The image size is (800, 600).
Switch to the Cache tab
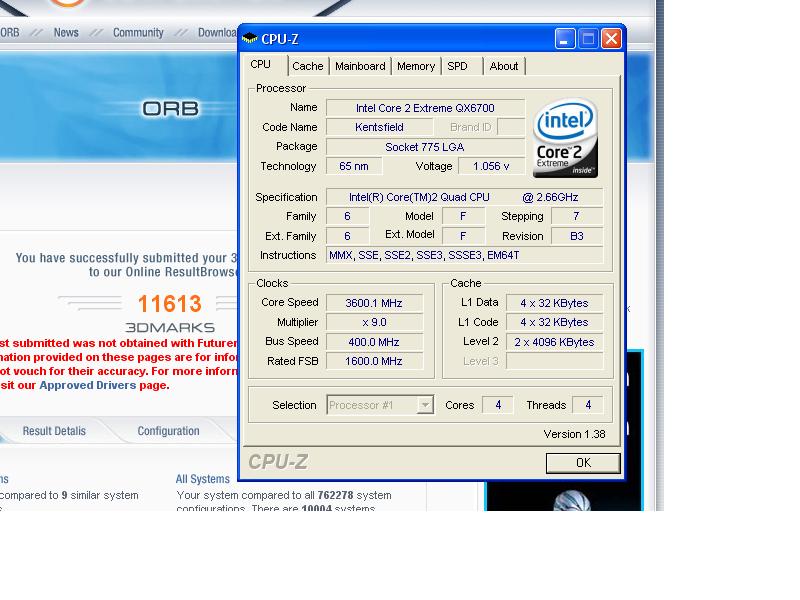coord(308,66)
